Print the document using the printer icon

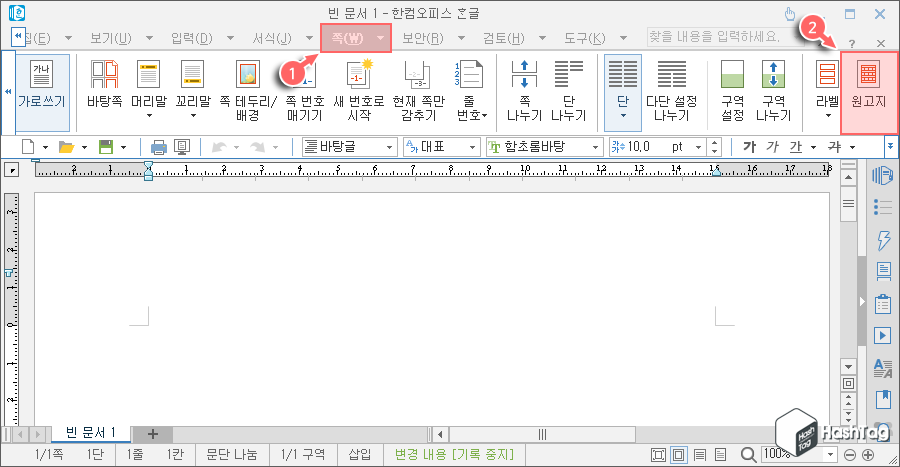pyautogui.click(x=158, y=147)
